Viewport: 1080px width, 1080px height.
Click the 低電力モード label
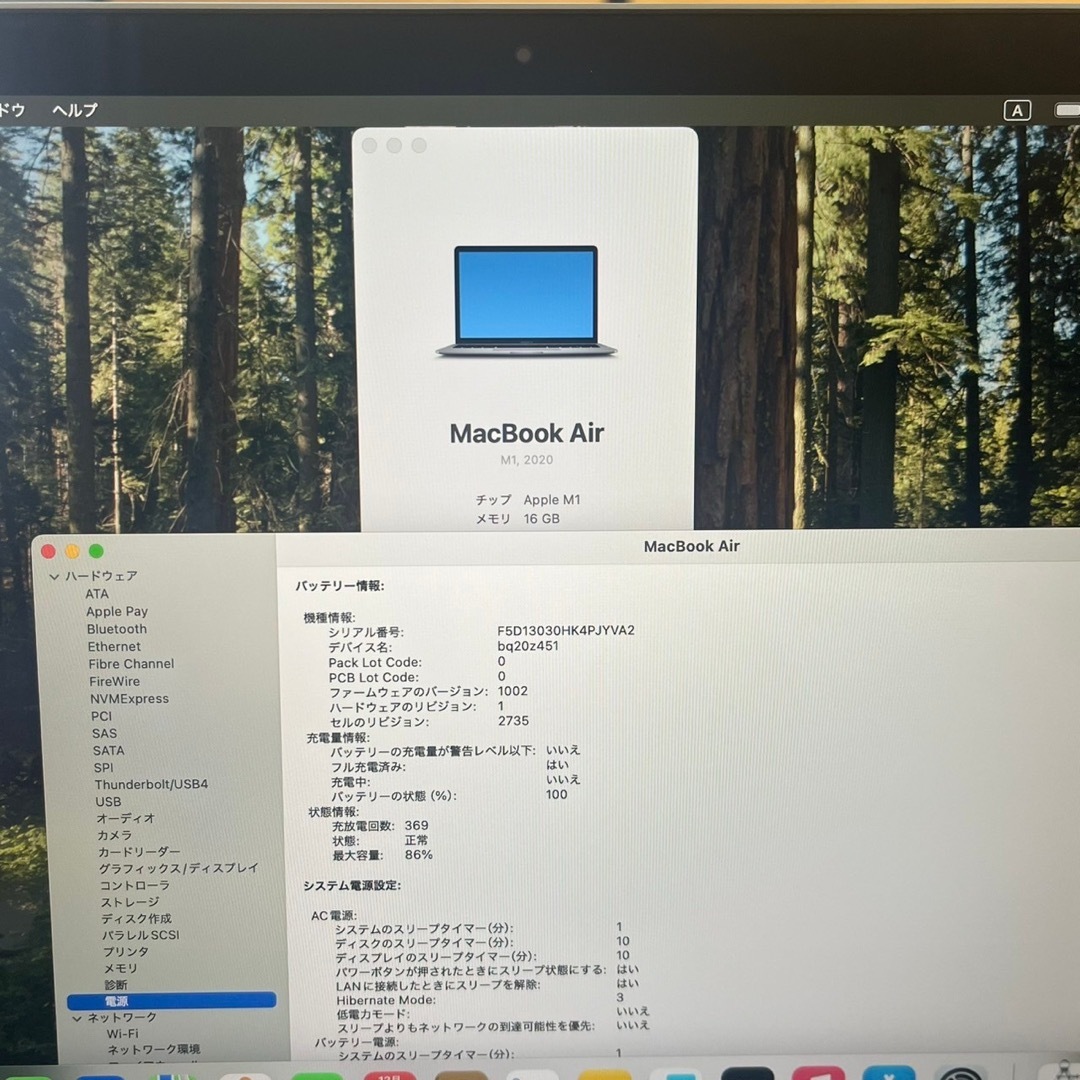click(x=373, y=1014)
